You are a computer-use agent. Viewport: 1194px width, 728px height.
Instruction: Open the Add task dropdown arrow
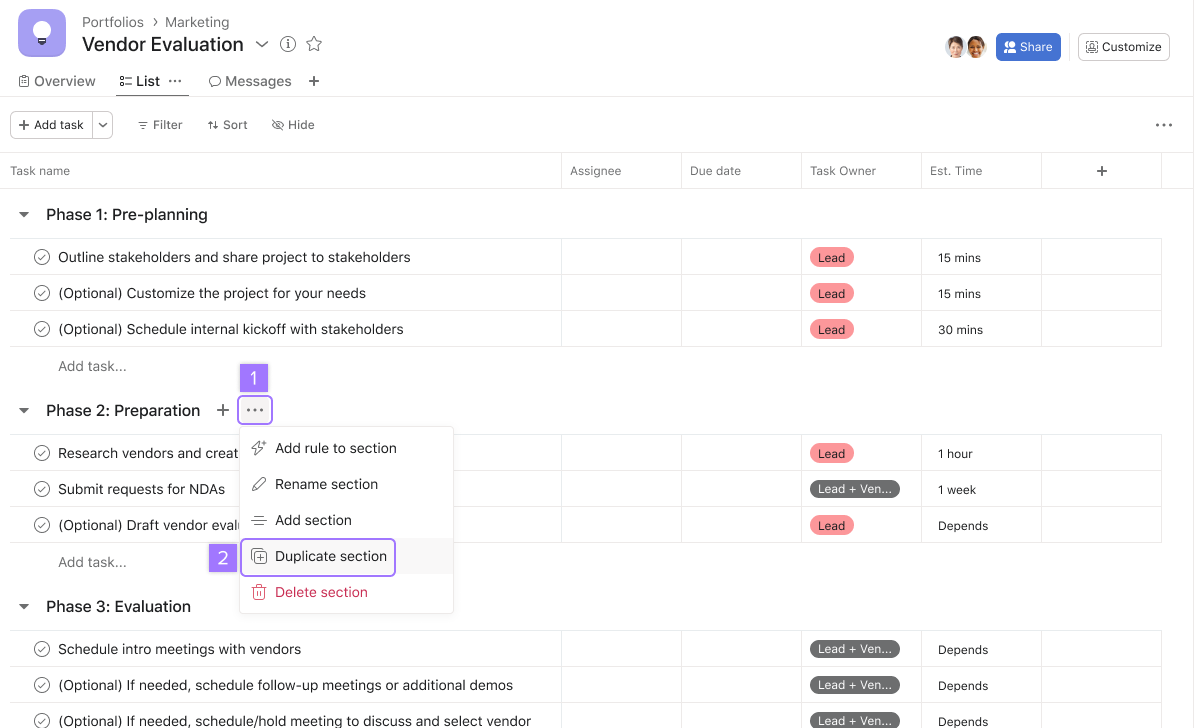tap(102, 124)
